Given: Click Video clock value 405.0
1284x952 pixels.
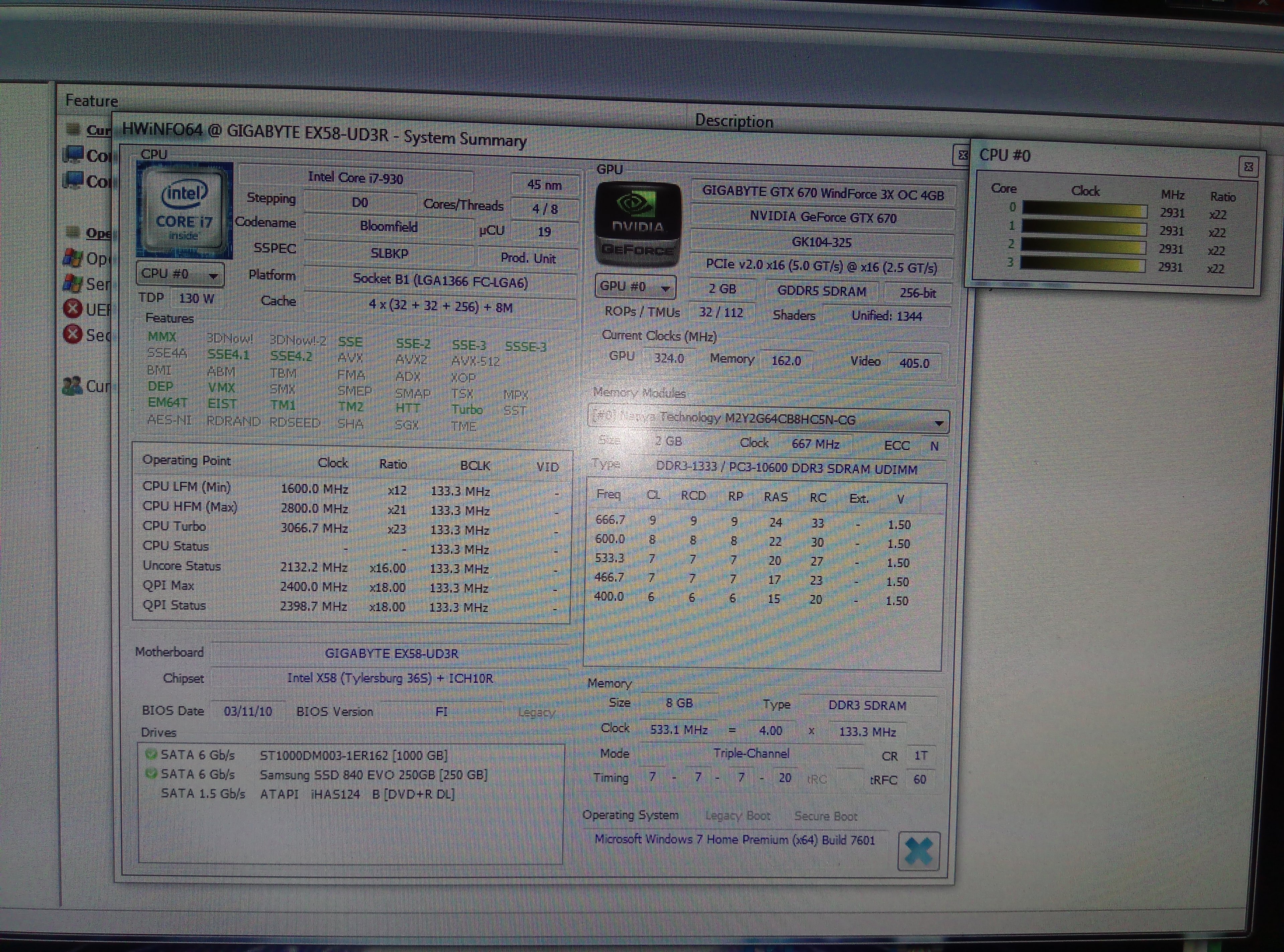Looking at the screenshot, I should (x=914, y=363).
